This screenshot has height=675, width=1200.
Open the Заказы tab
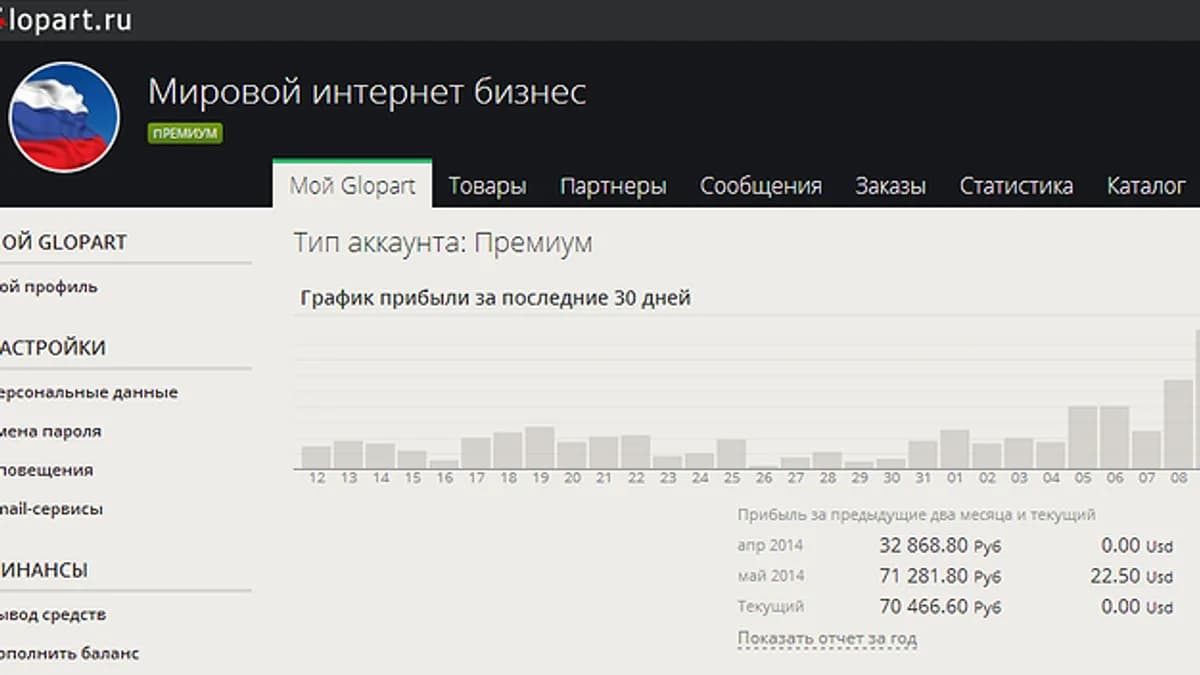click(x=890, y=186)
